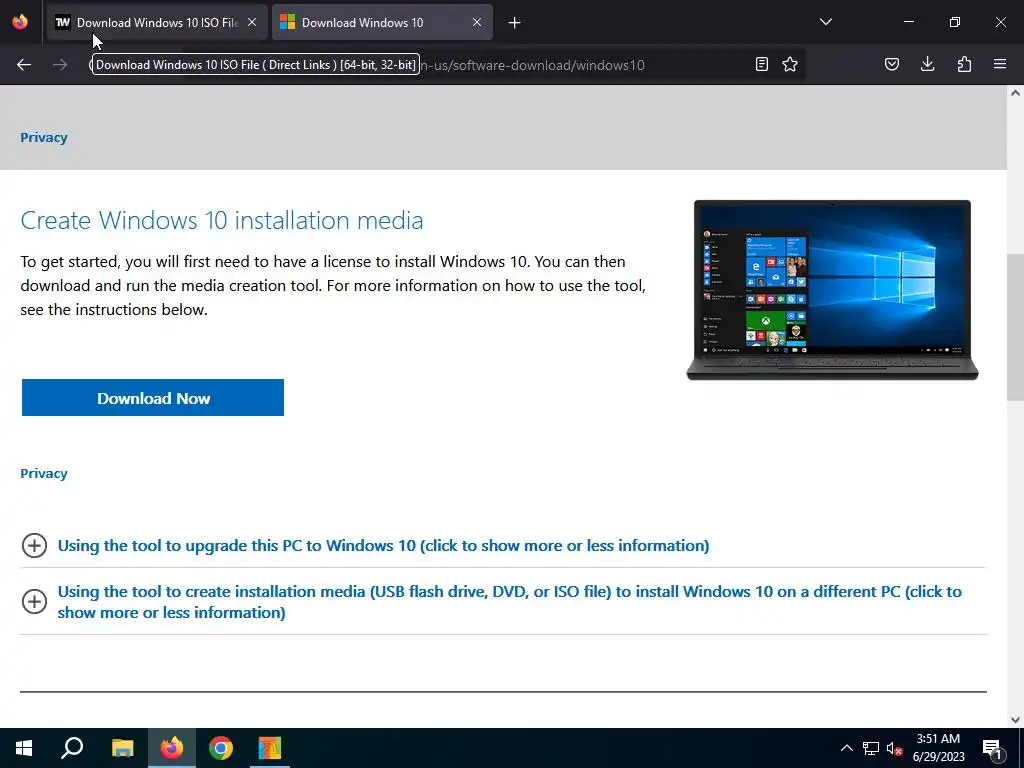Go back to previous page
This screenshot has width=1024, height=768.
click(x=24, y=65)
